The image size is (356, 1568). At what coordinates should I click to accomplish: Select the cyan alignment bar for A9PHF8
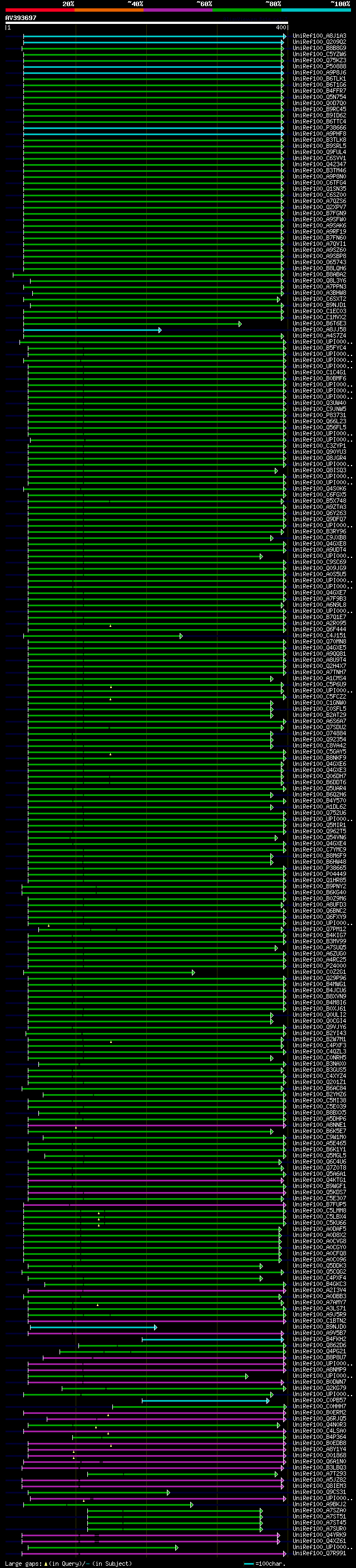pos(154,134)
